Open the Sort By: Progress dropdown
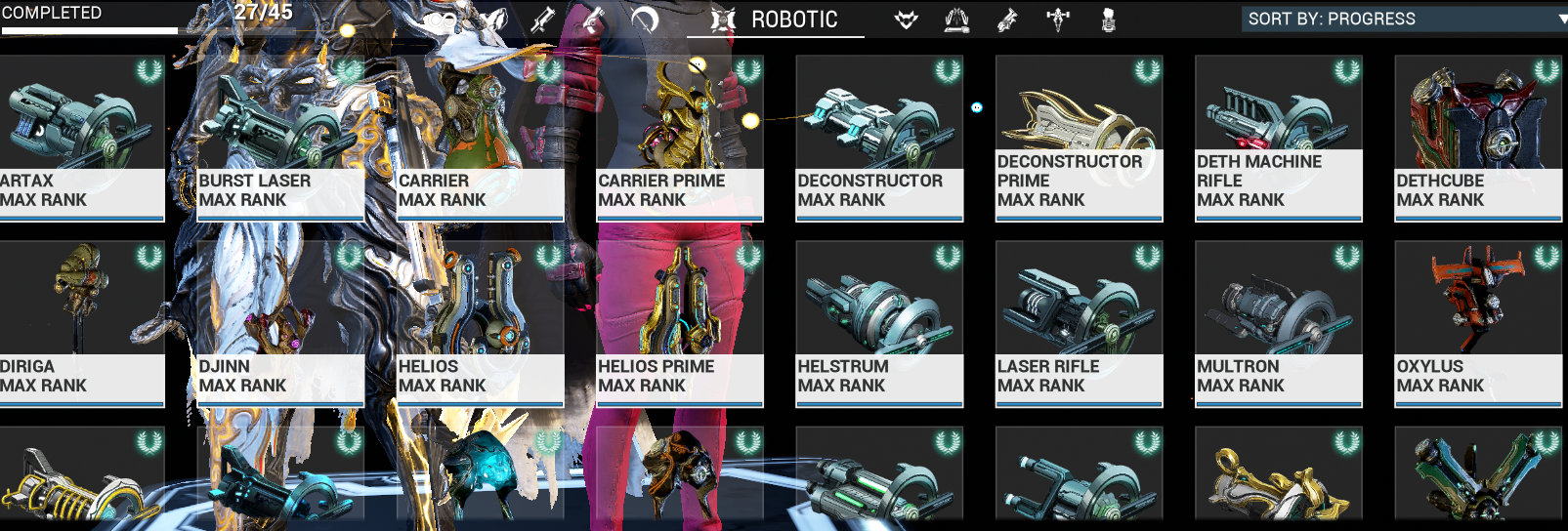This screenshot has width=1568, height=531. pos(1404,19)
